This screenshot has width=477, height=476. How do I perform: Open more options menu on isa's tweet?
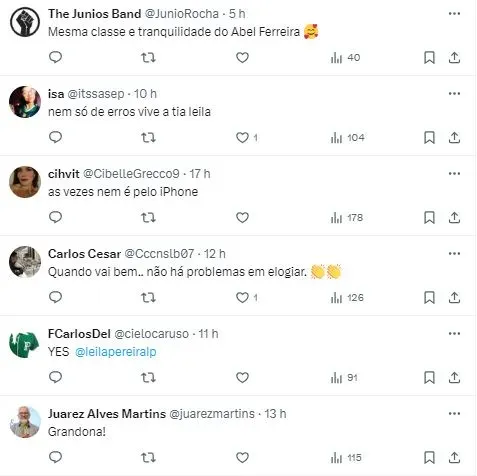click(x=454, y=94)
